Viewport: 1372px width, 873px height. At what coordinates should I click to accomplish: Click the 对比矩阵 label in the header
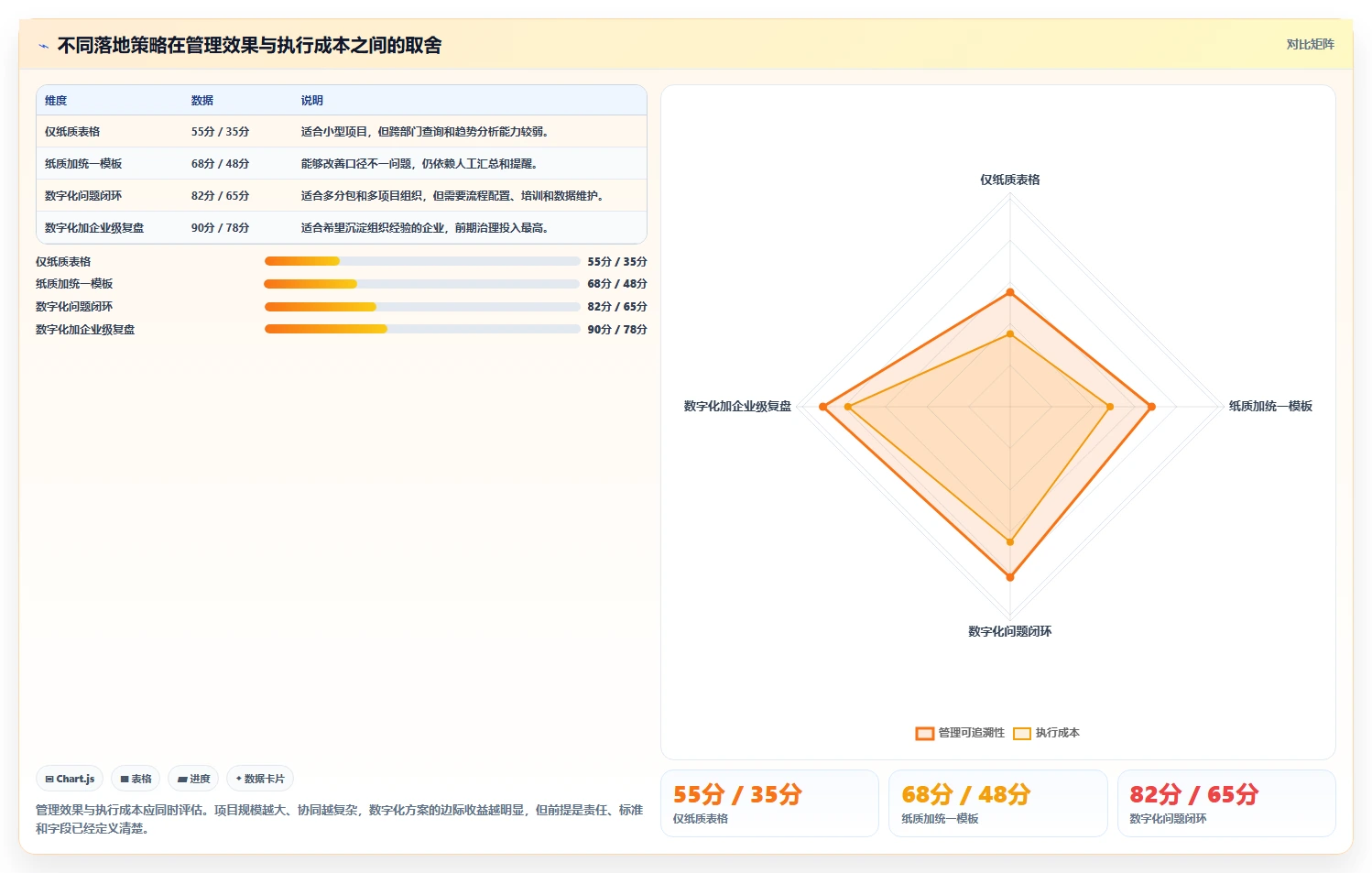[1310, 44]
